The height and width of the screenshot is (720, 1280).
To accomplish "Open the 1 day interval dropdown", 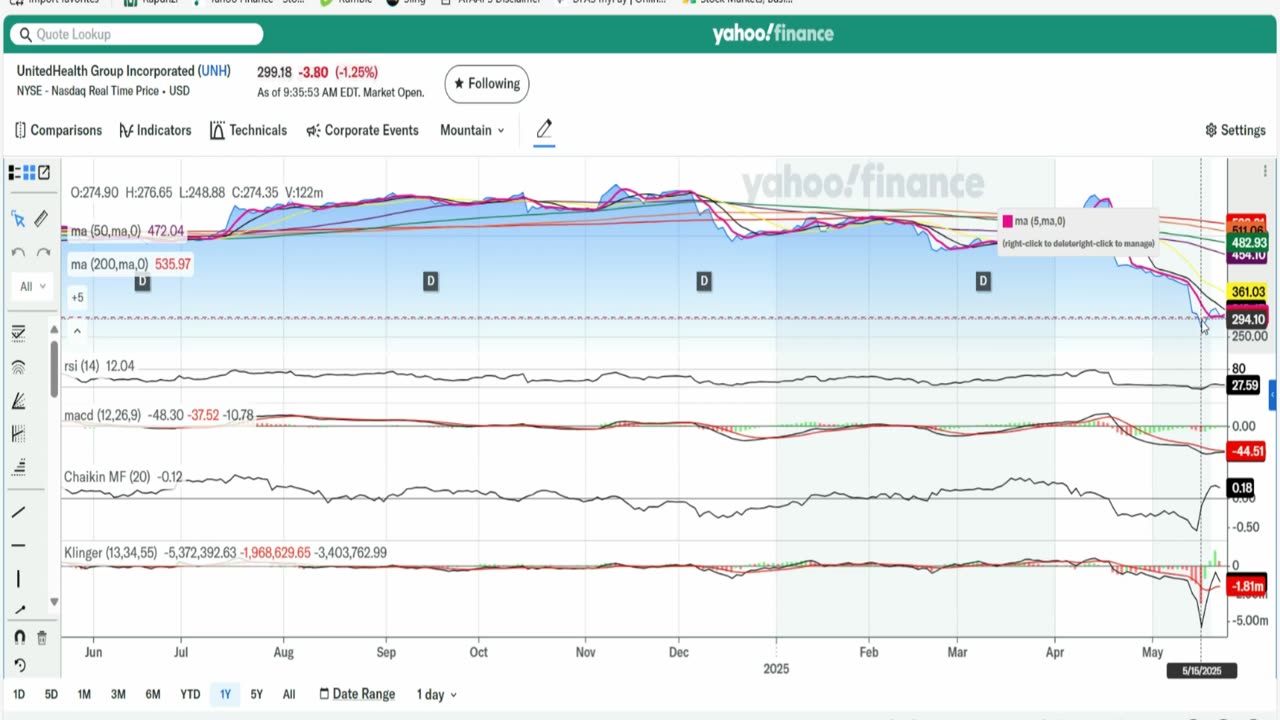I will 436,694.
